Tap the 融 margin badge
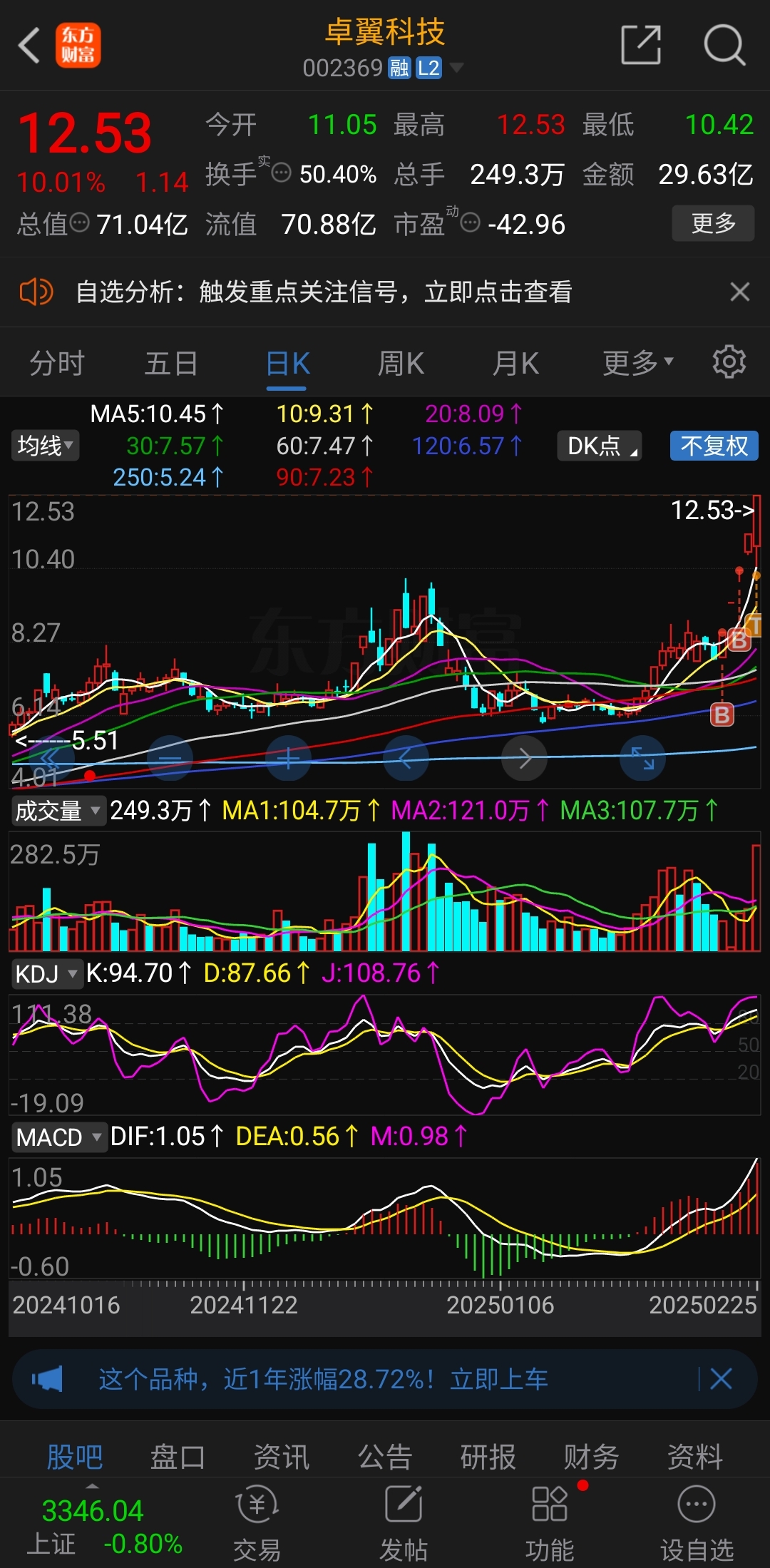Viewport: 770px width, 1568px height. (x=399, y=68)
